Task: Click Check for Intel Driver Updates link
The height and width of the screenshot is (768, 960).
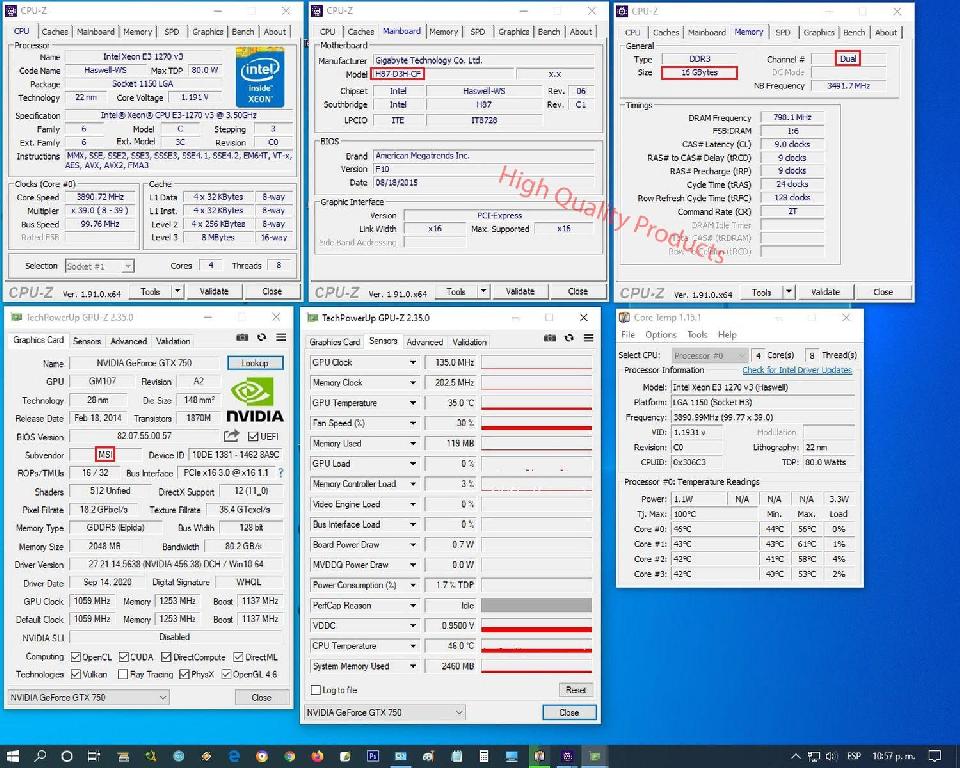Action: (x=797, y=370)
